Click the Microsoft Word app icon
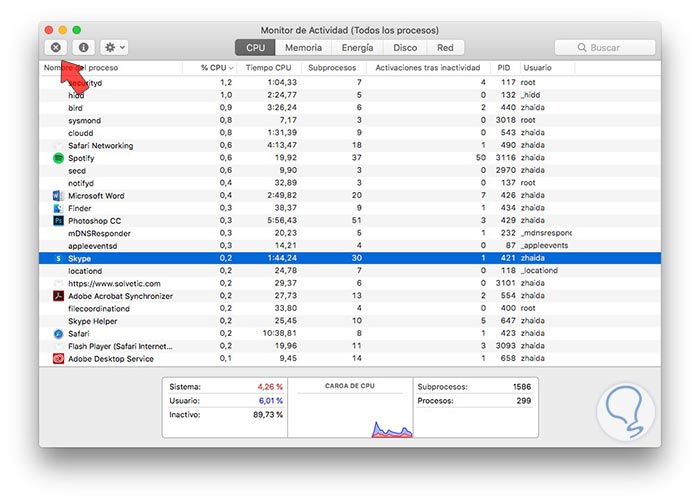700x503 pixels. 58,195
